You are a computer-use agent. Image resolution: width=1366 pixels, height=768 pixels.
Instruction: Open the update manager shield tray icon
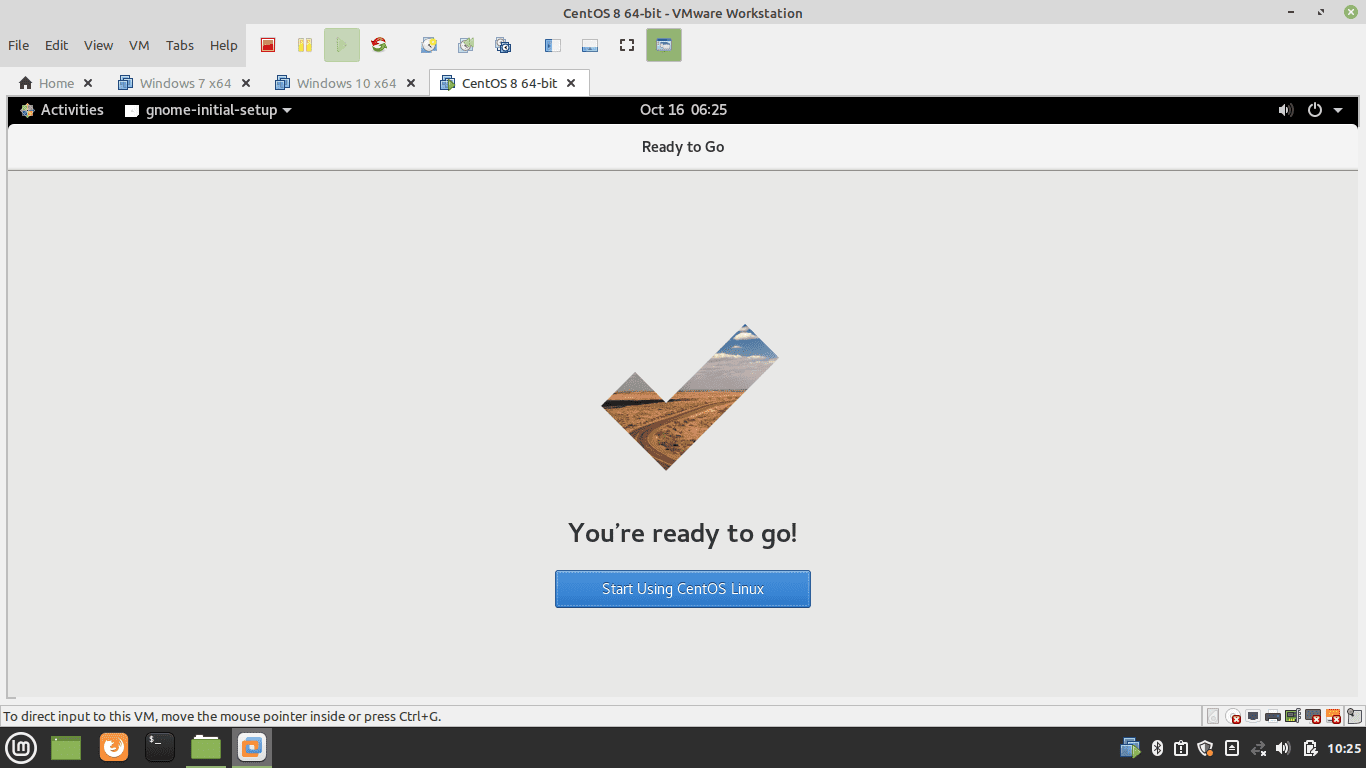(1205, 748)
